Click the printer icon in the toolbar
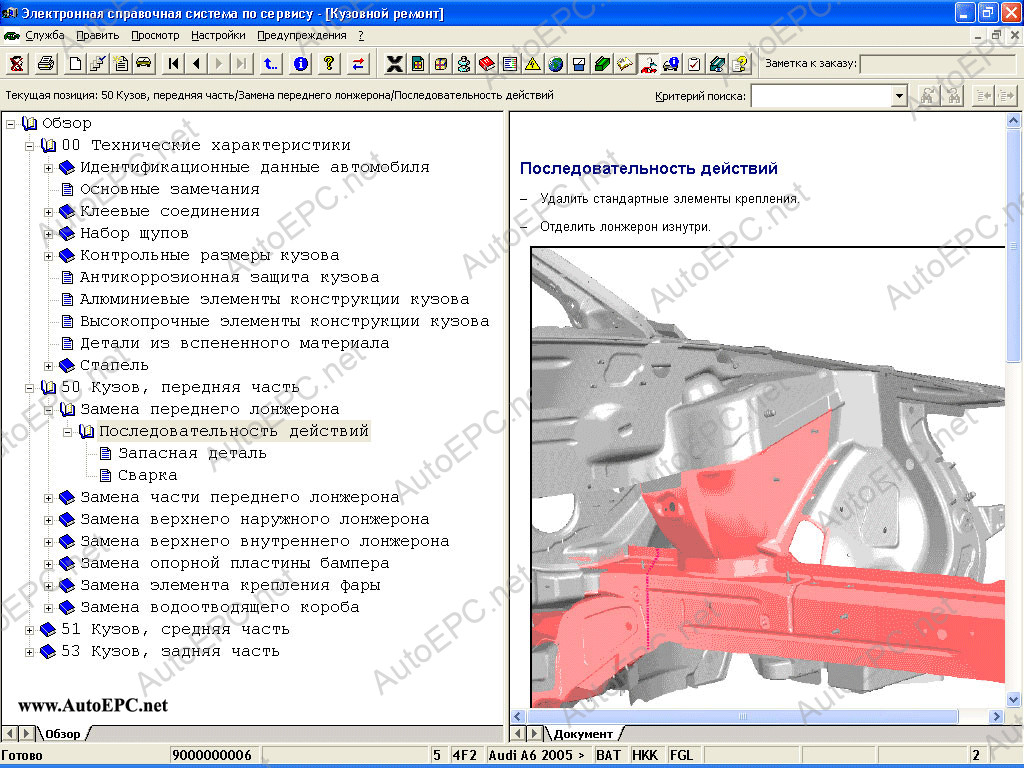 (x=46, y=64)
